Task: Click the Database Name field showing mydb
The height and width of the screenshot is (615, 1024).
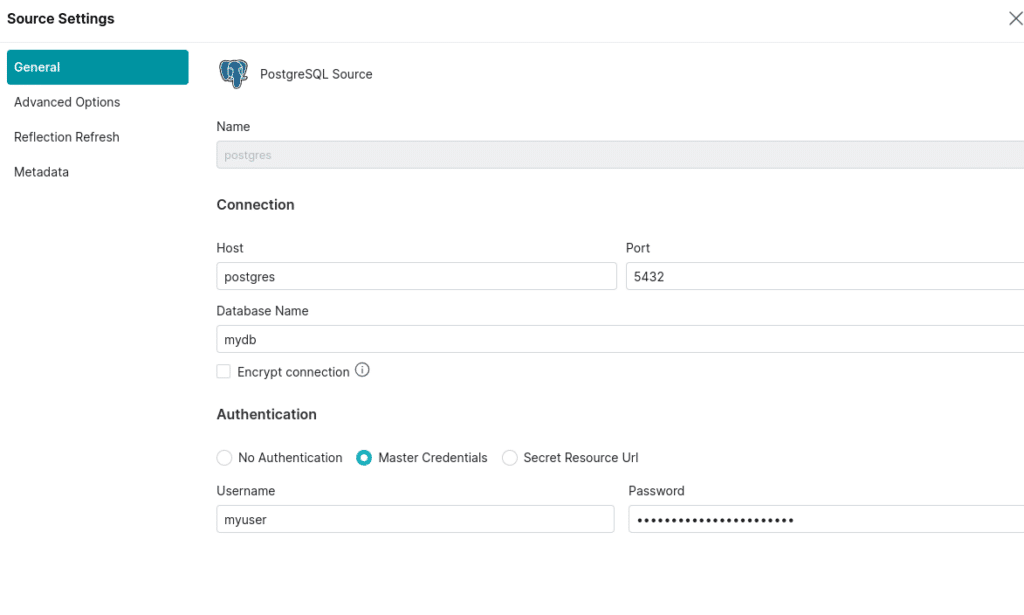Action: pos(620,339)
